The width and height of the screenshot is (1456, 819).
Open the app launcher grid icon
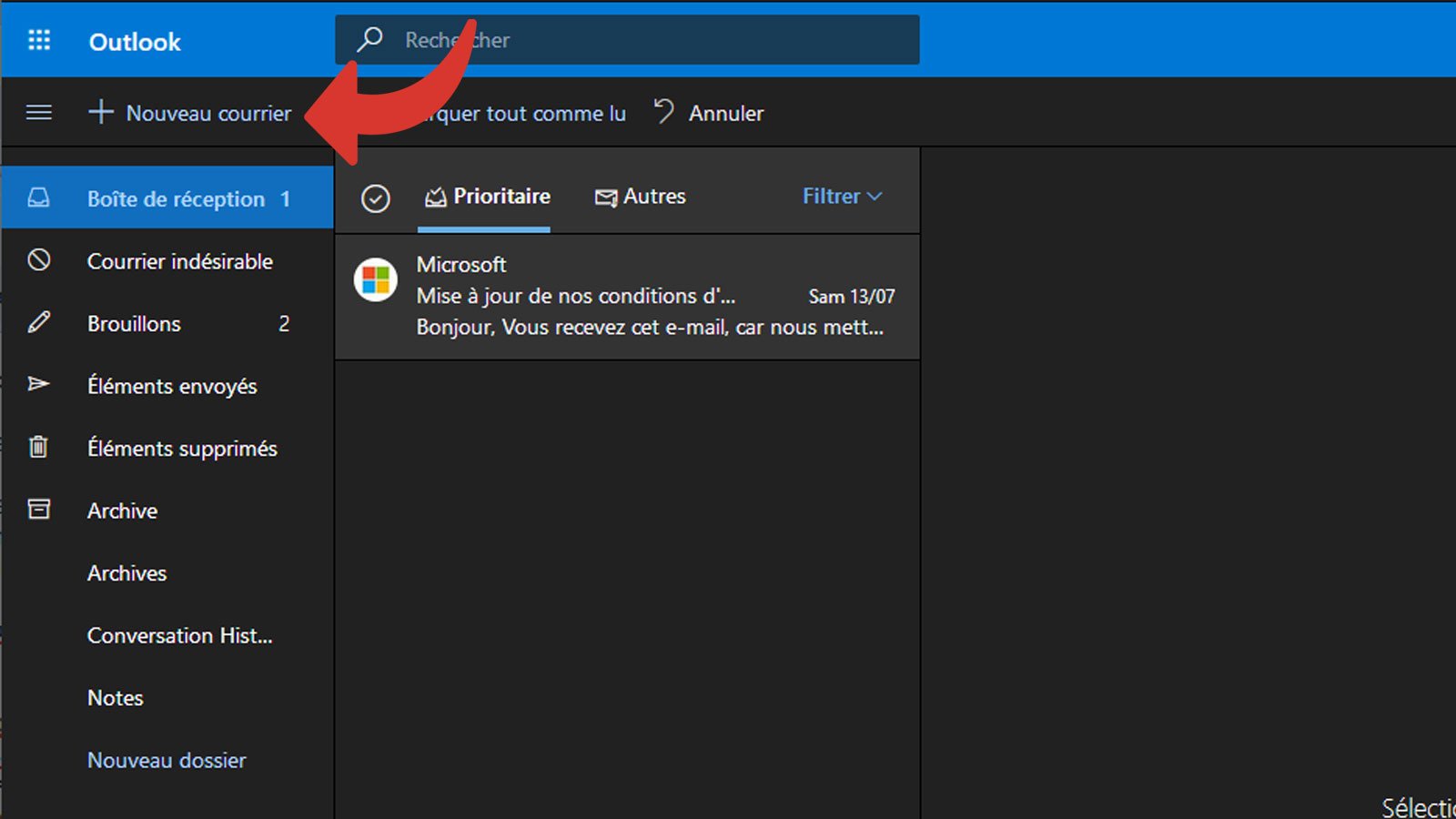tap(38, 40)
